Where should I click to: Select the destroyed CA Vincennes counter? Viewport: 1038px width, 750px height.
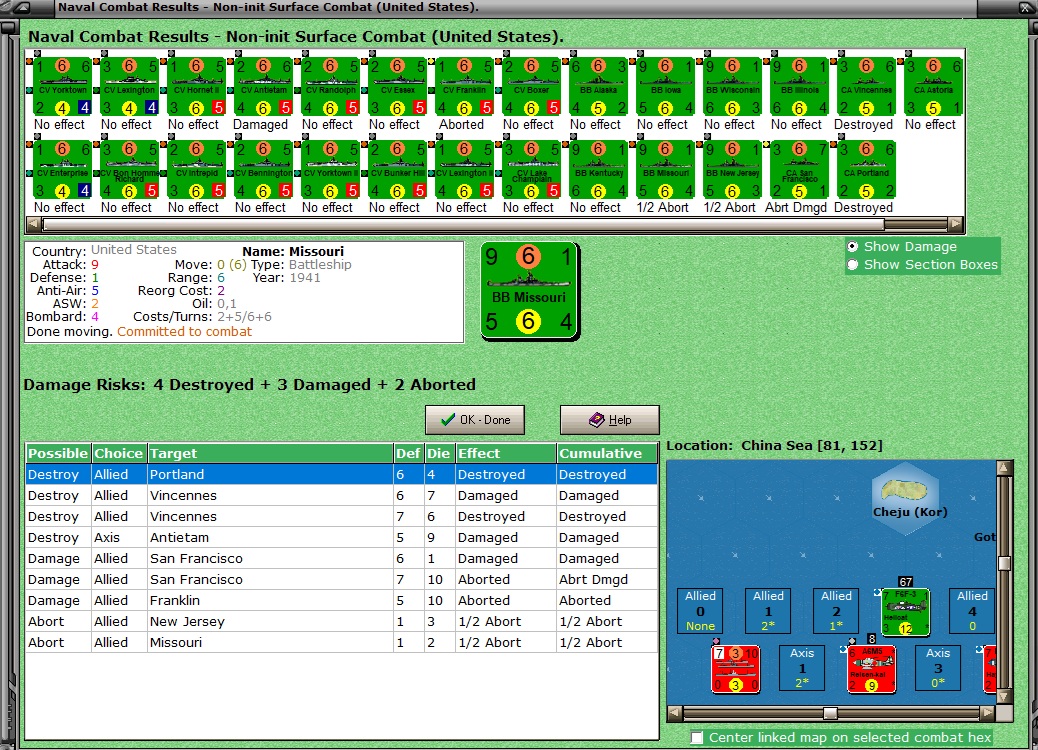[866, 87]
